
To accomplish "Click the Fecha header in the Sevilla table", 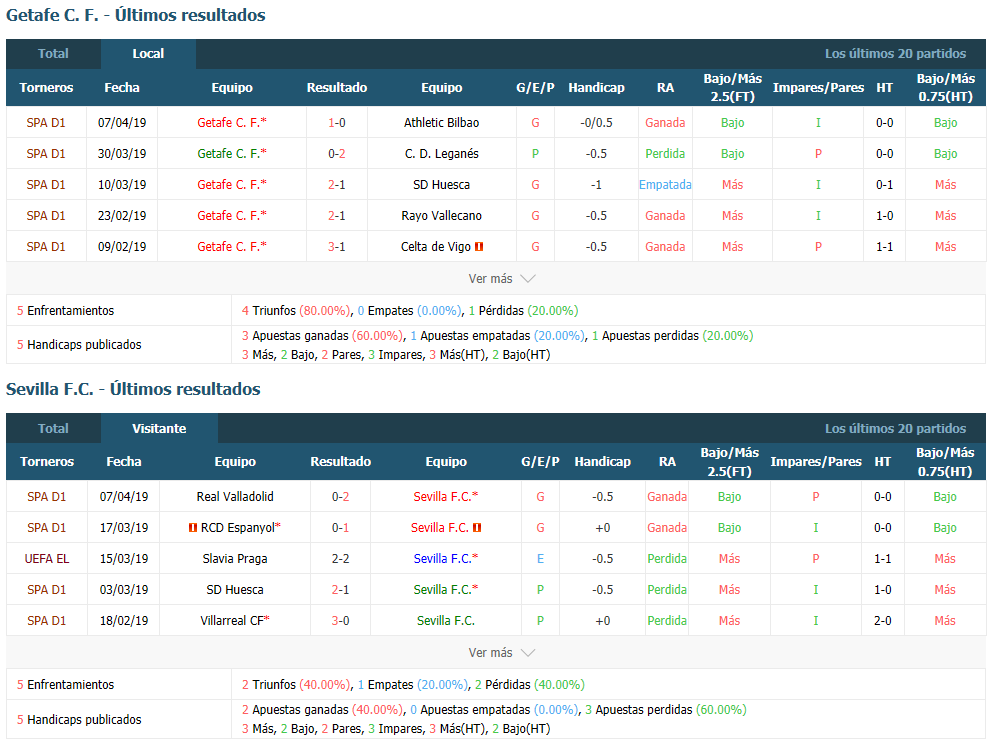I will pos(124,462).
